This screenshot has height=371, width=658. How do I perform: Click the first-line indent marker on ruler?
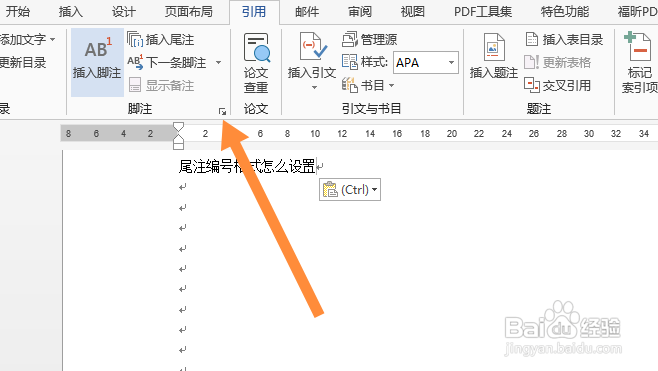178,127
